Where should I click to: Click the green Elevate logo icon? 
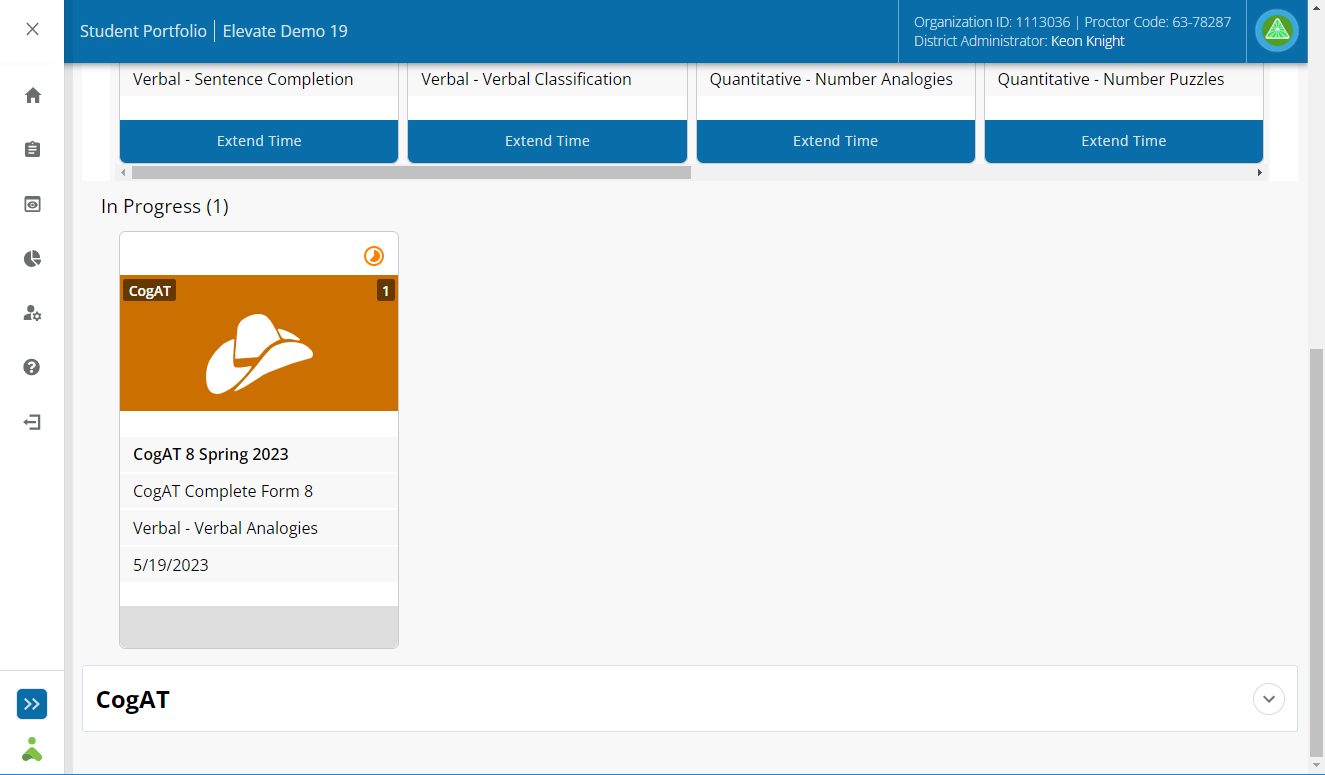32,749
